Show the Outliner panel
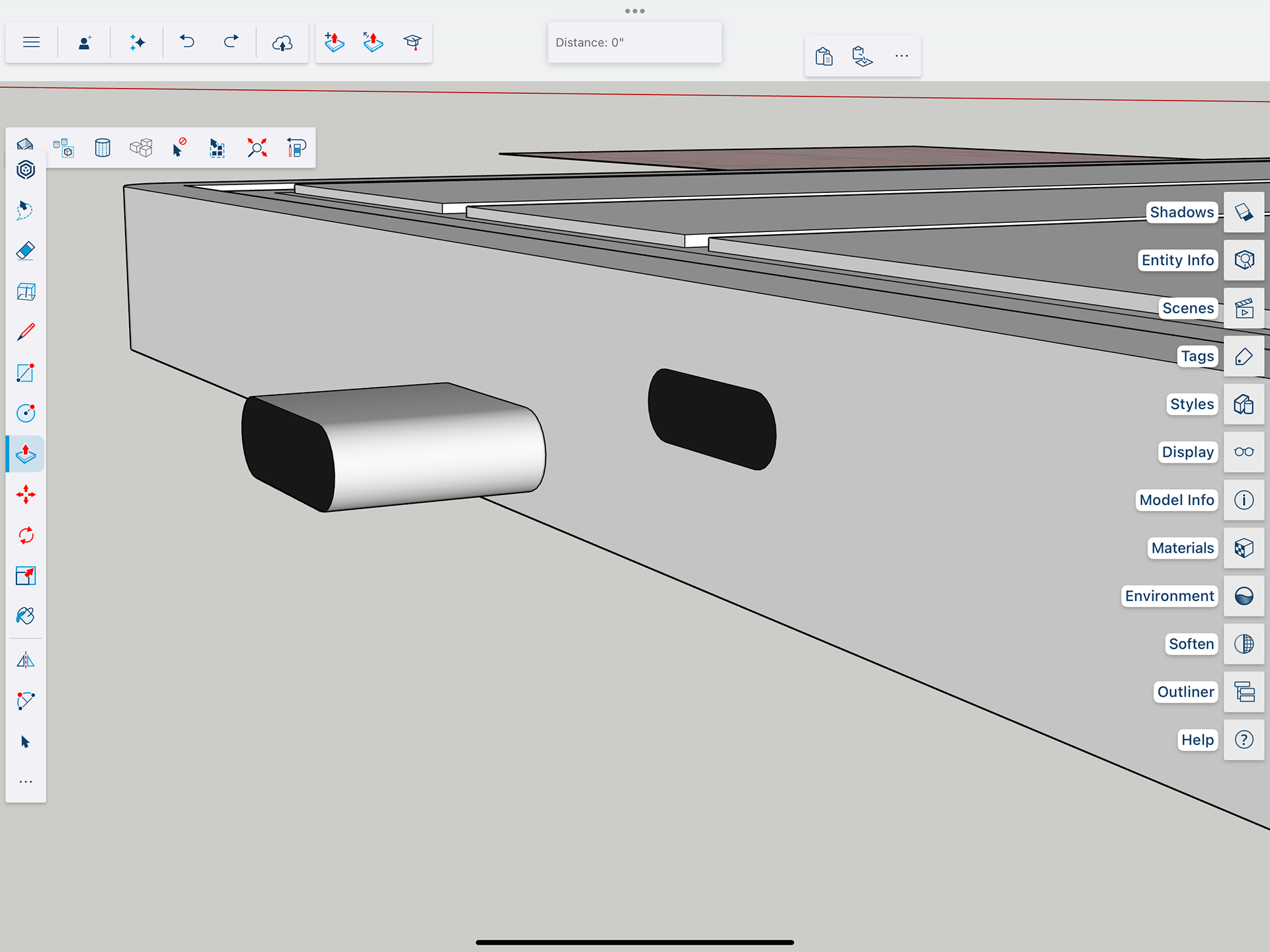The image size is (1270, 952). (1244, 692)
